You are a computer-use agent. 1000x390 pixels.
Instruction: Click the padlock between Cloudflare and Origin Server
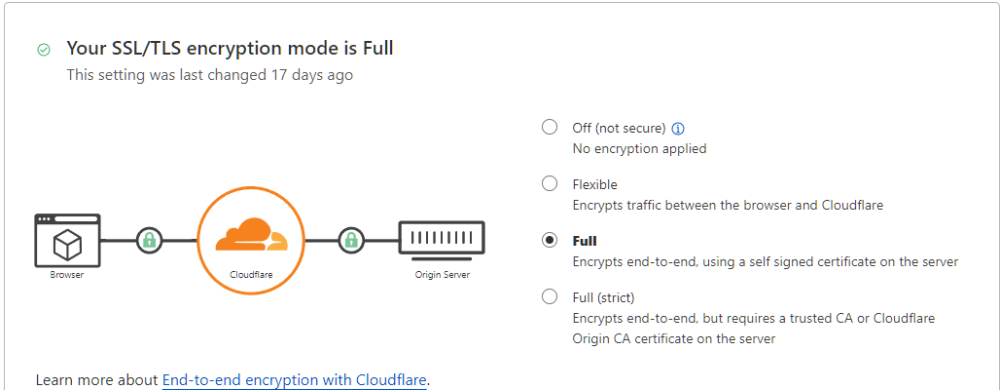click(350, 240)
